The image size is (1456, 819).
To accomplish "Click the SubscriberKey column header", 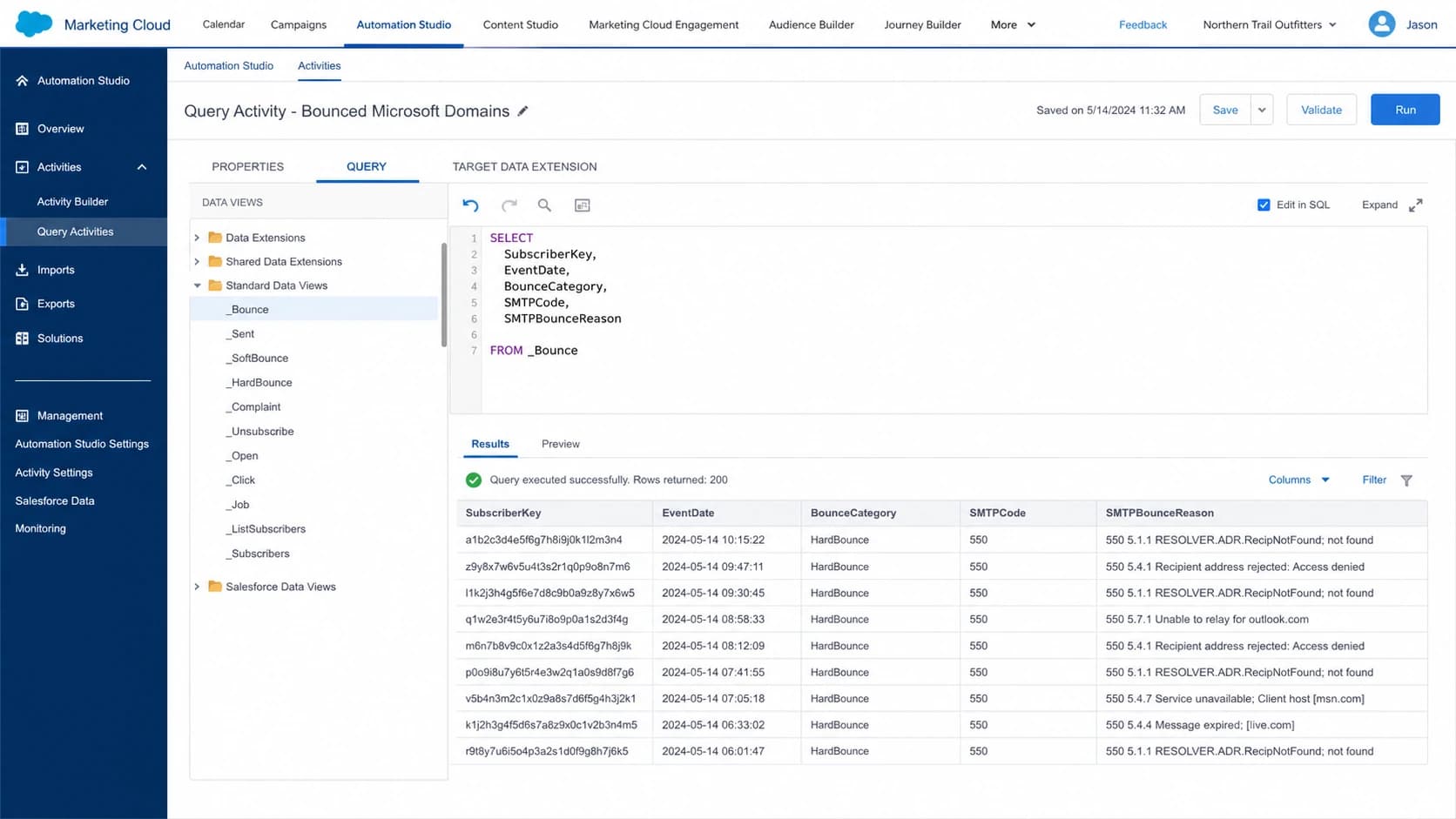I will coord(503,513).
